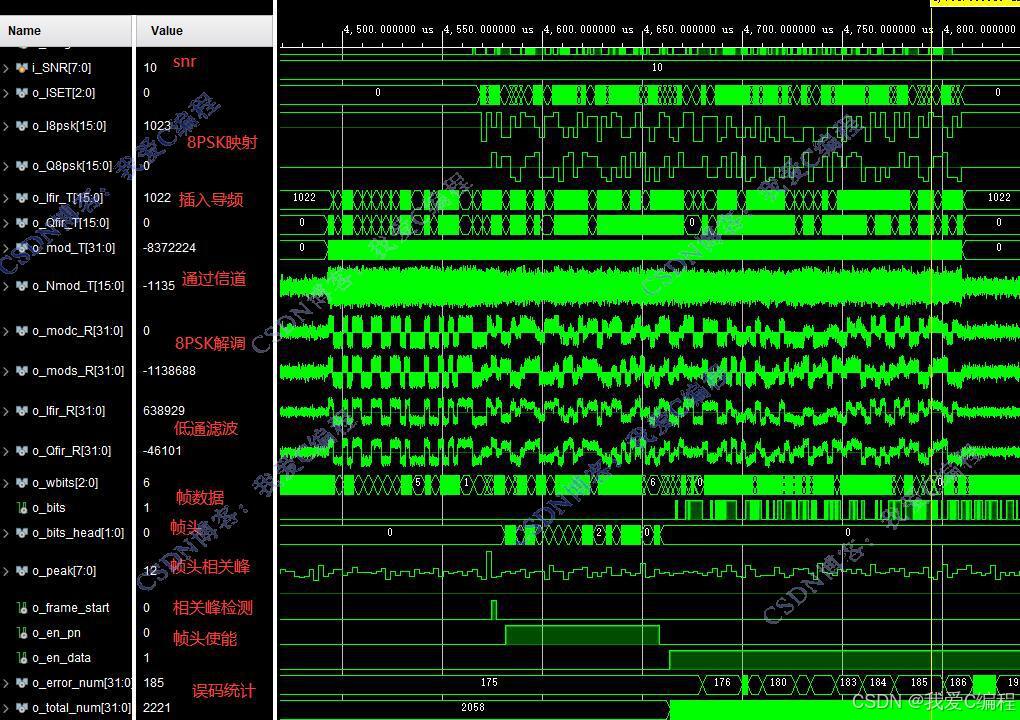The height and width of the screenshot is (720, 1020).
Task: Click the o_mods_R[31:0] bus icon
Action: coord(21,371)
